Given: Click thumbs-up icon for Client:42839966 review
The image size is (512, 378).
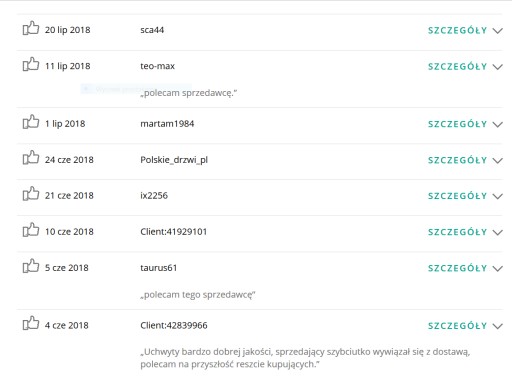Looking at the screenshot, I should coord(31,323).
